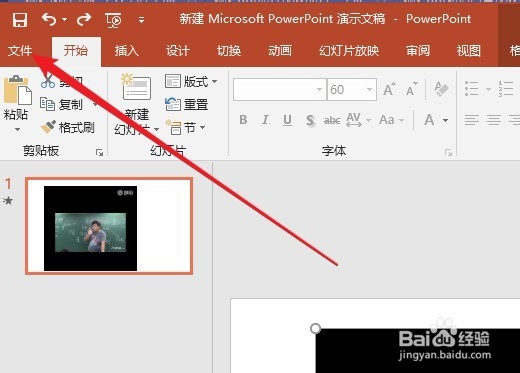Click the clear all formatting icon
Viewport: 520px width, 373px height.
point(441,89)
